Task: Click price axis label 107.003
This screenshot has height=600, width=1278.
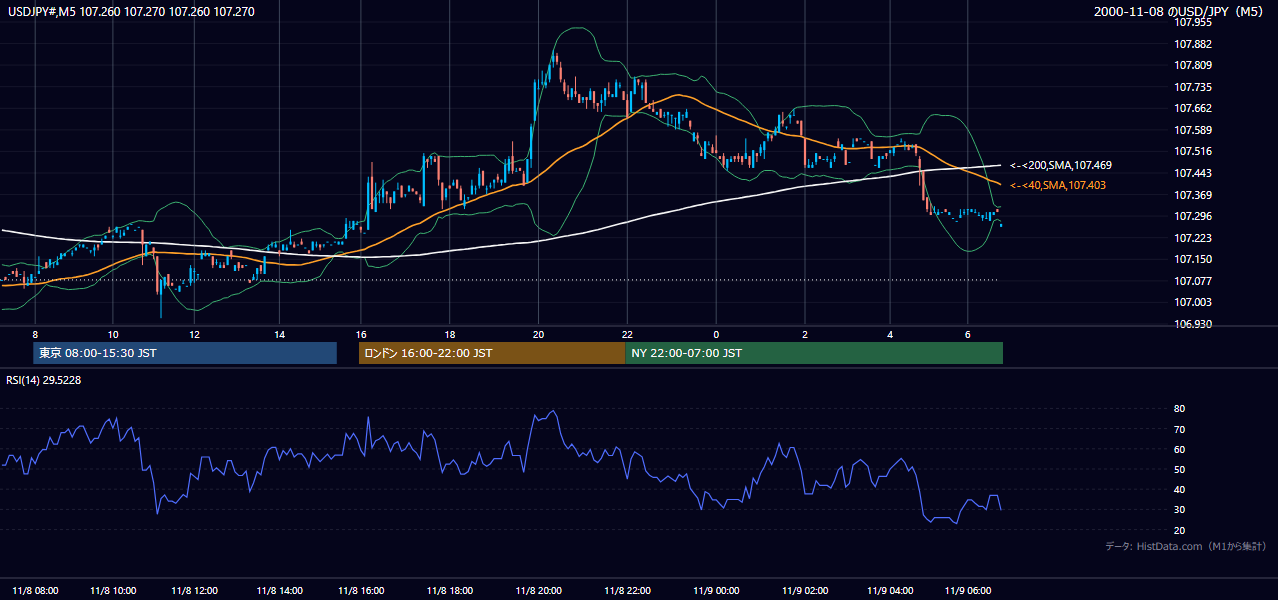Action: 1193,302
